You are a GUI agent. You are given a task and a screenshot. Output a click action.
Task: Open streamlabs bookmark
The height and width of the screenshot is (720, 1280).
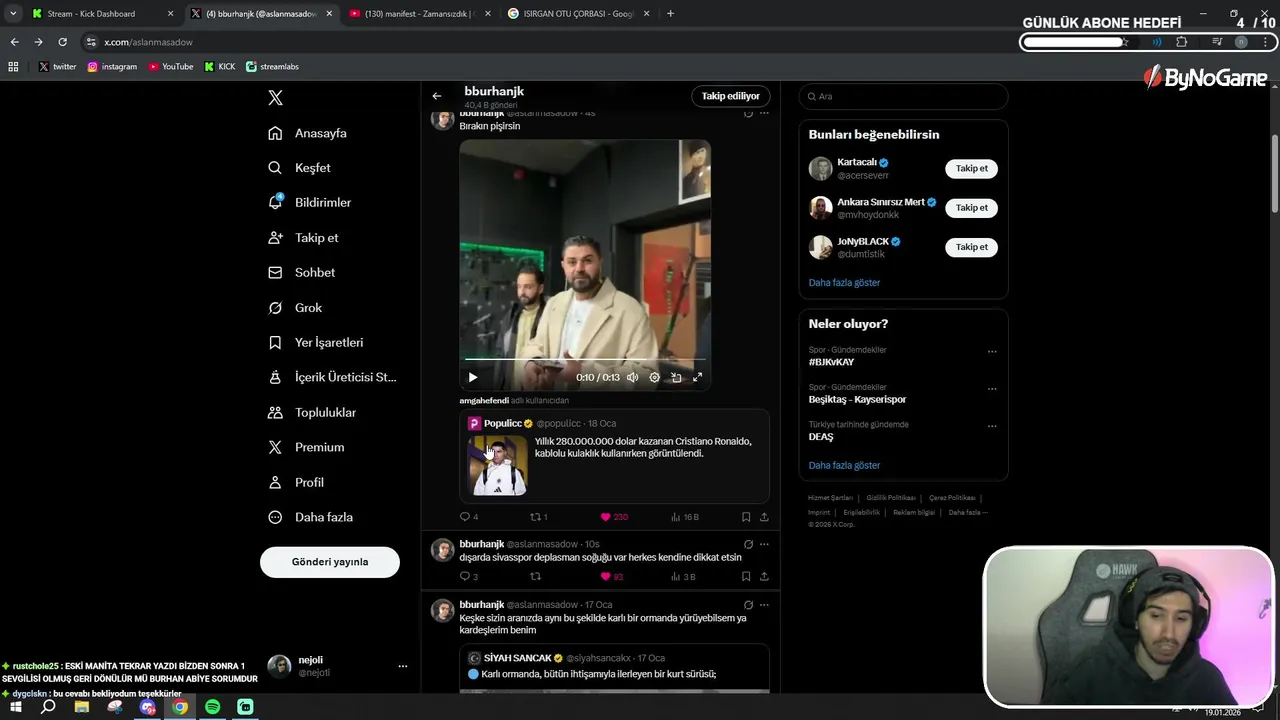coord(272,67)
